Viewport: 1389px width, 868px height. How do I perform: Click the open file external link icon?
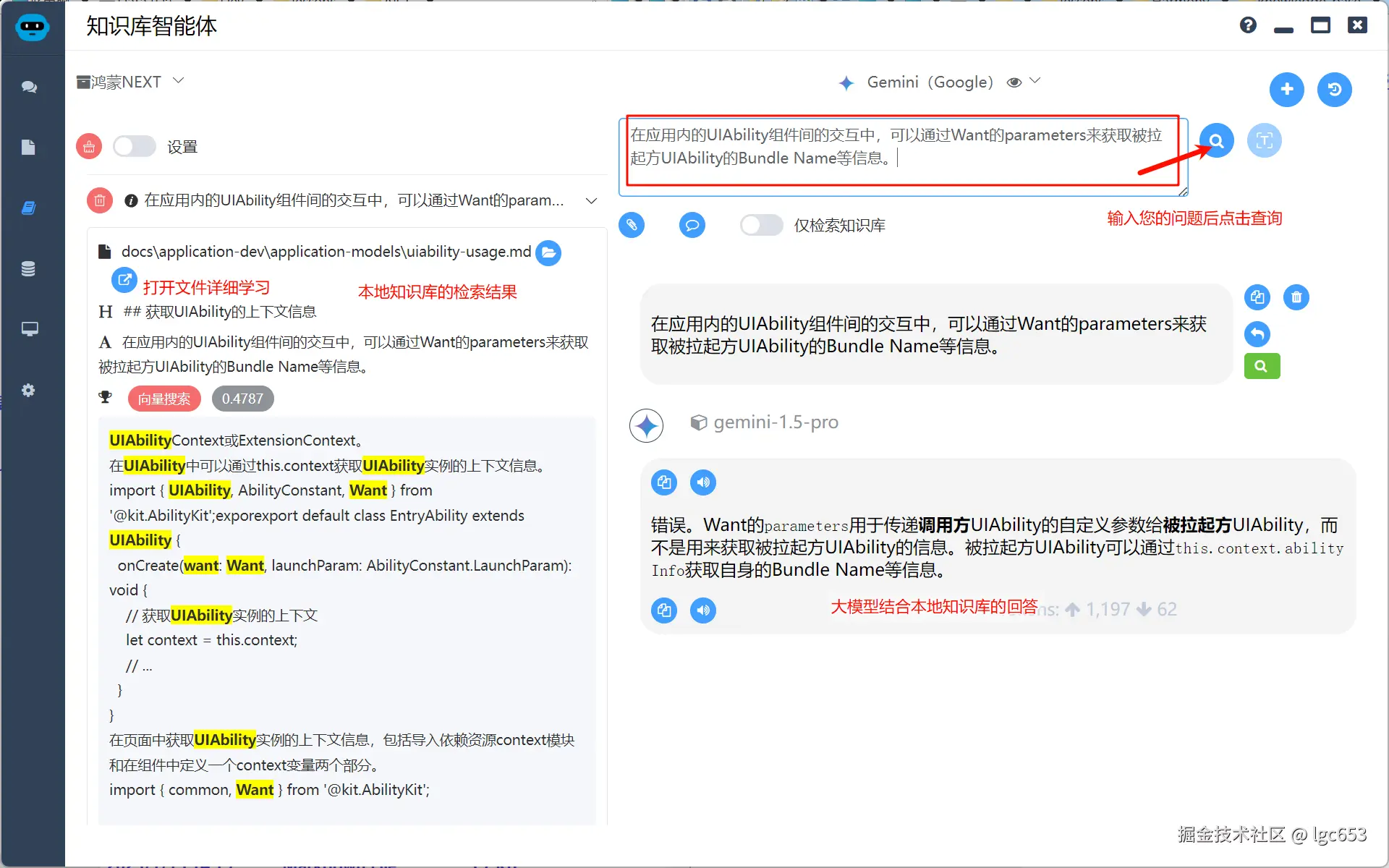(x=124, y=279)
